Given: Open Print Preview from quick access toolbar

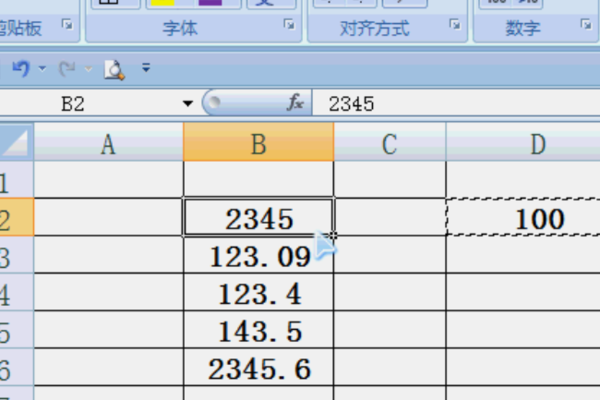Looking at the screenshot, I should tap(114, 70).
